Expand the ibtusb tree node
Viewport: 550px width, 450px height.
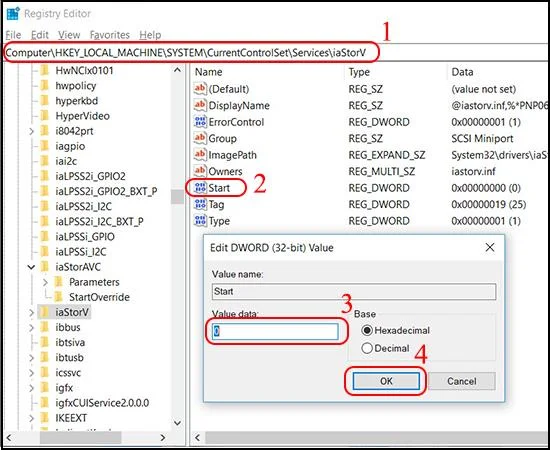click(32, 358)
